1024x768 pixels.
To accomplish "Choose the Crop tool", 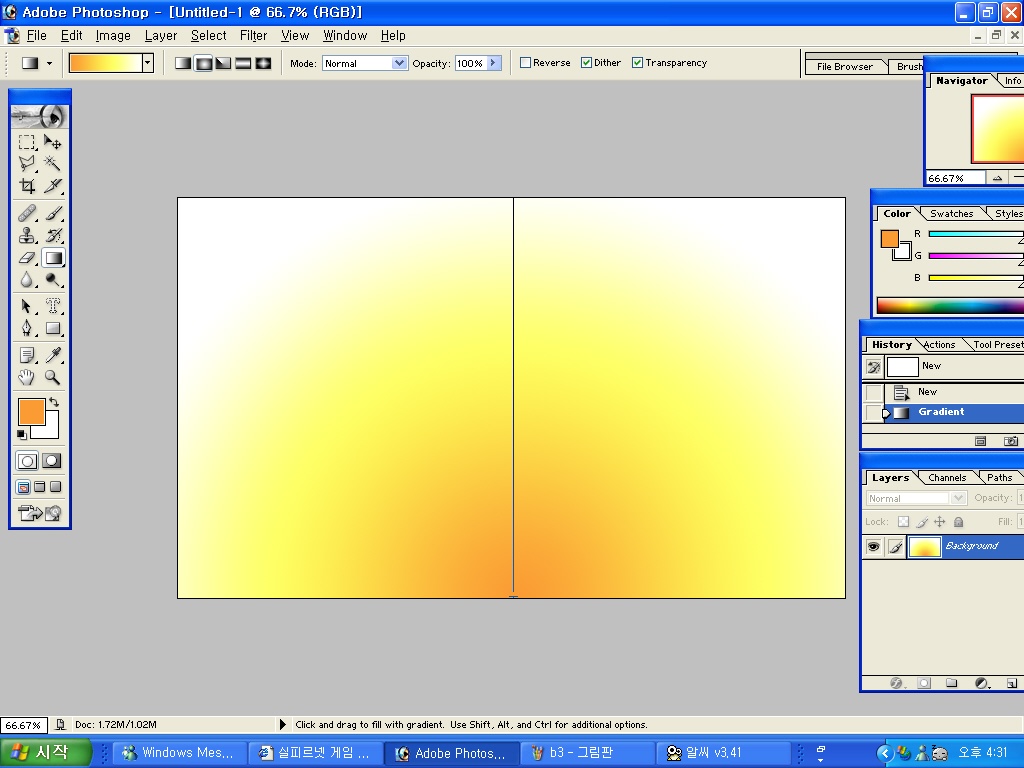I will 27,186.
